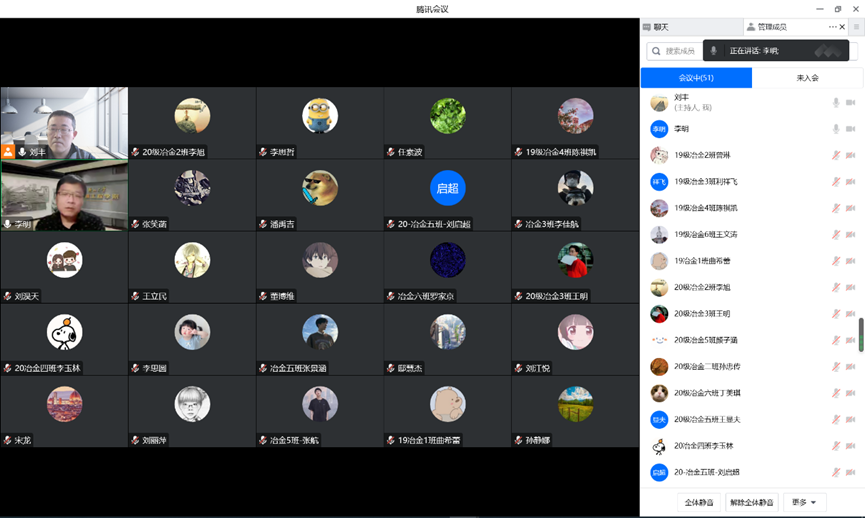The width and height of the screenshot is (865, 518).
Task: Click 刘丰's microphone icon in member list
Action: click(836, 103)
